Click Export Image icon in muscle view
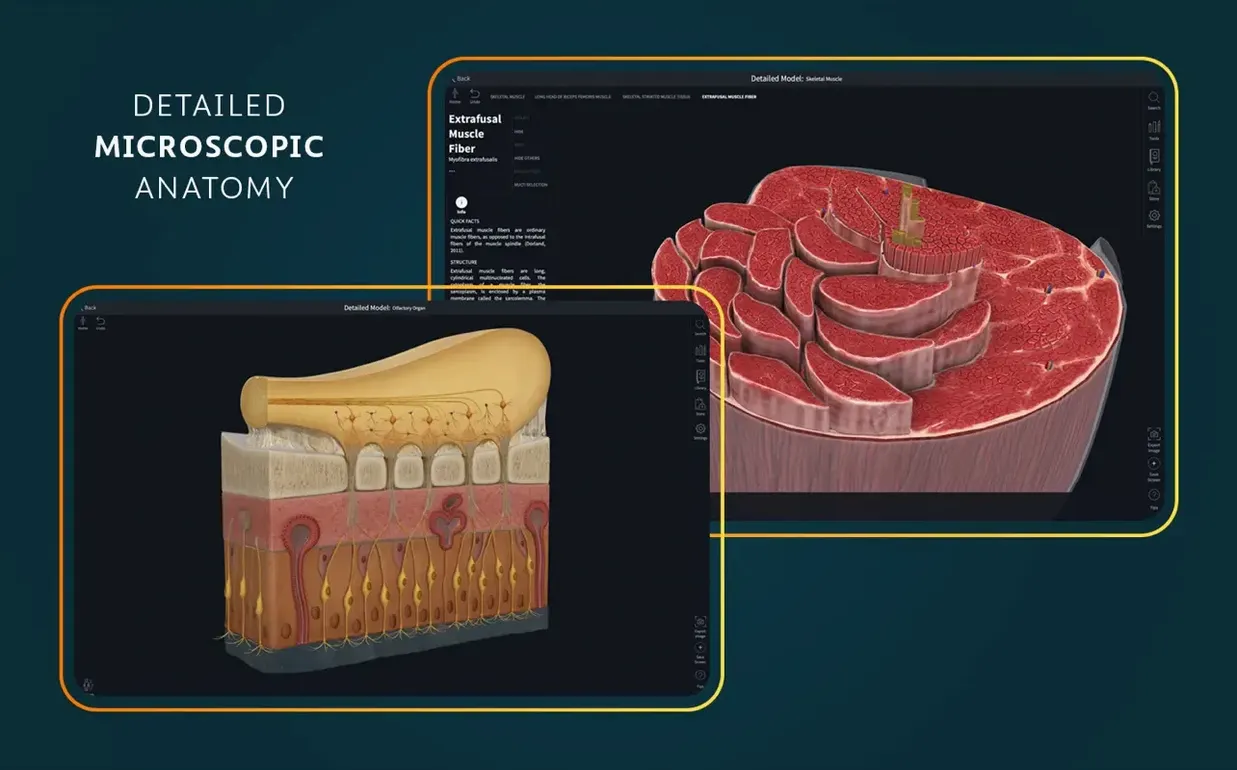 pos(1154,439)
